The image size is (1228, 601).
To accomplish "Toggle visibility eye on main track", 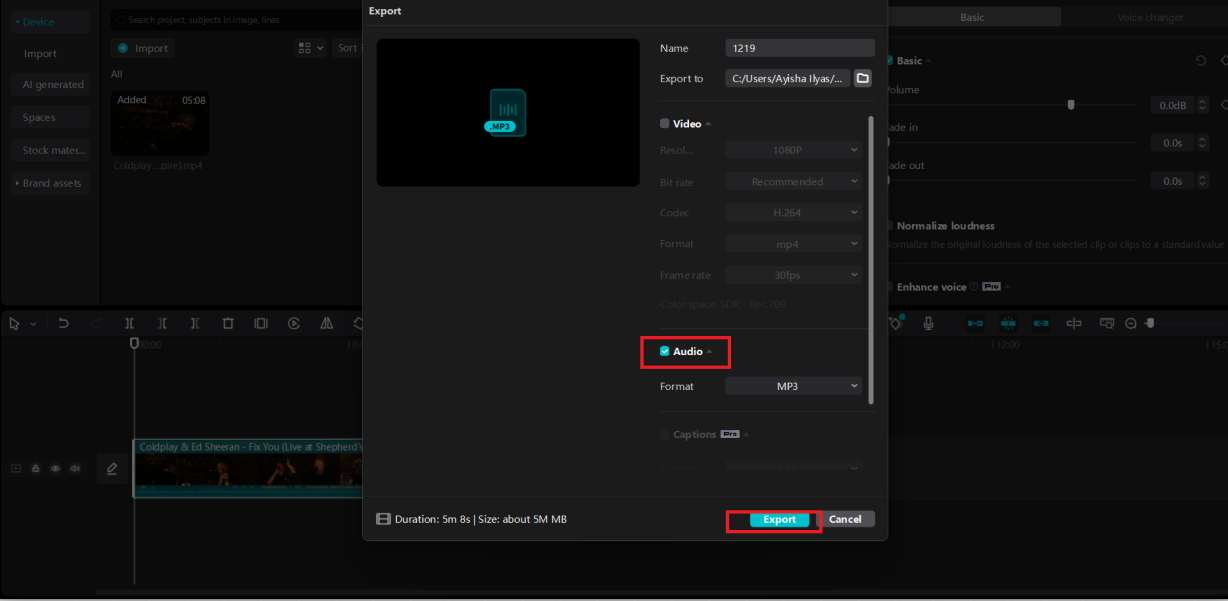I will [x=55, y=468].
